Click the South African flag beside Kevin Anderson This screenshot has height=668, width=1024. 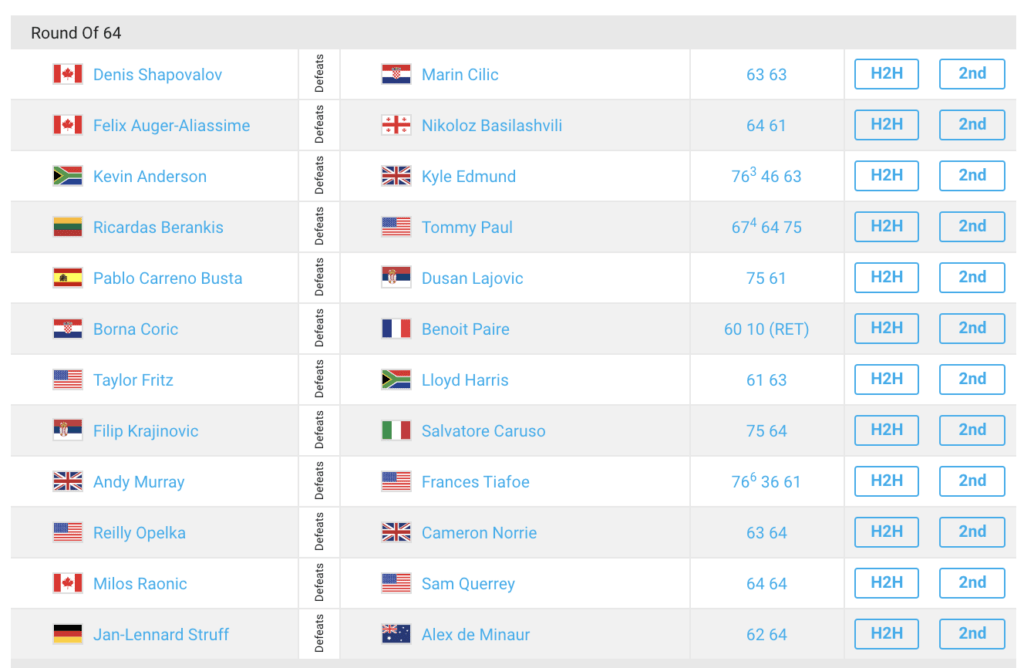[68, 176]
